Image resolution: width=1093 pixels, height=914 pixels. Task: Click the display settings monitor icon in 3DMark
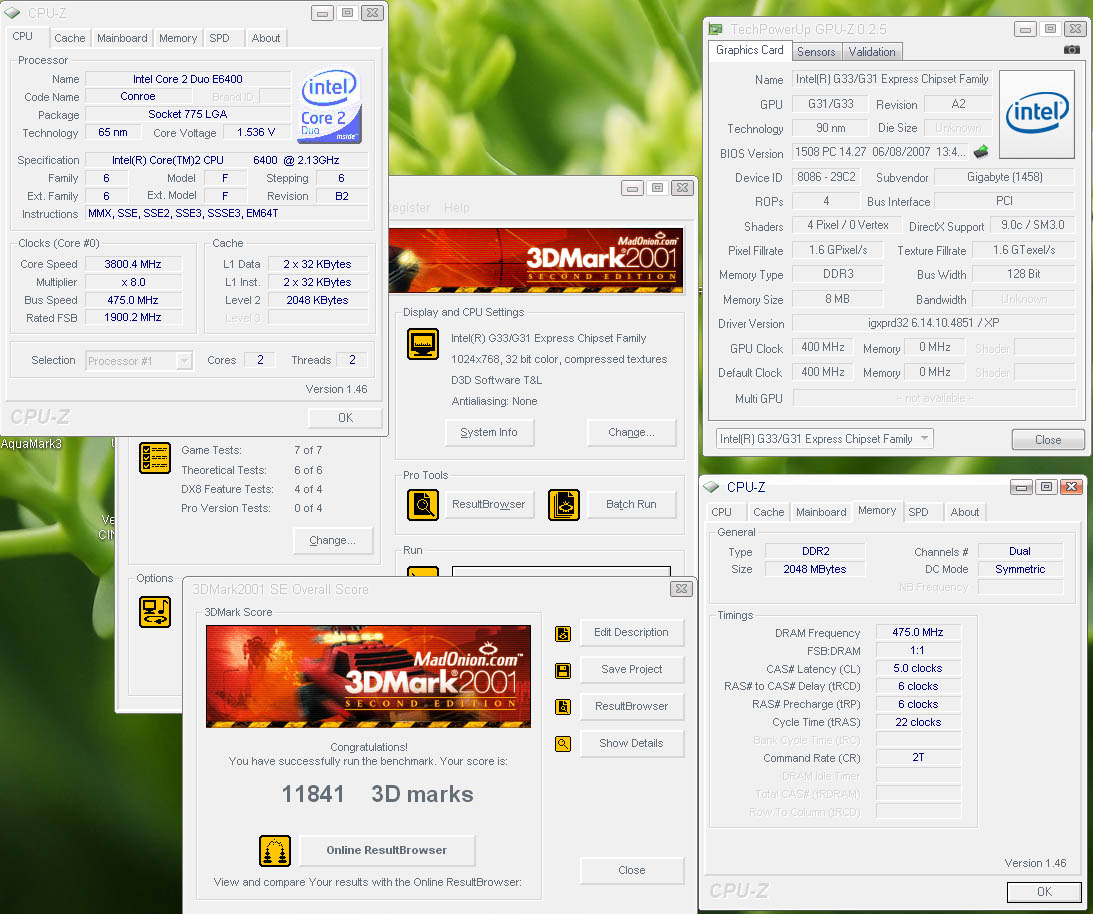pos(422,344)
